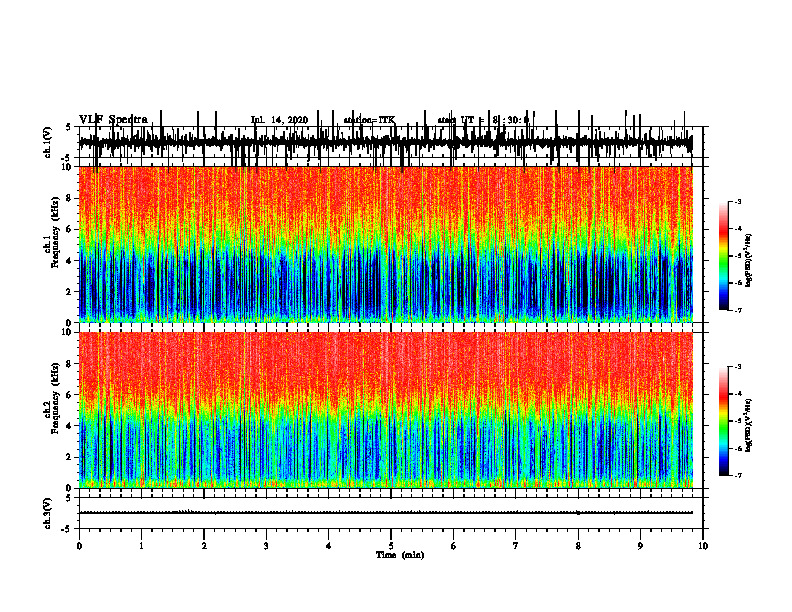792x612 pixels.
Task: Click time tick label "5" on x-axis
Action: 391,546
